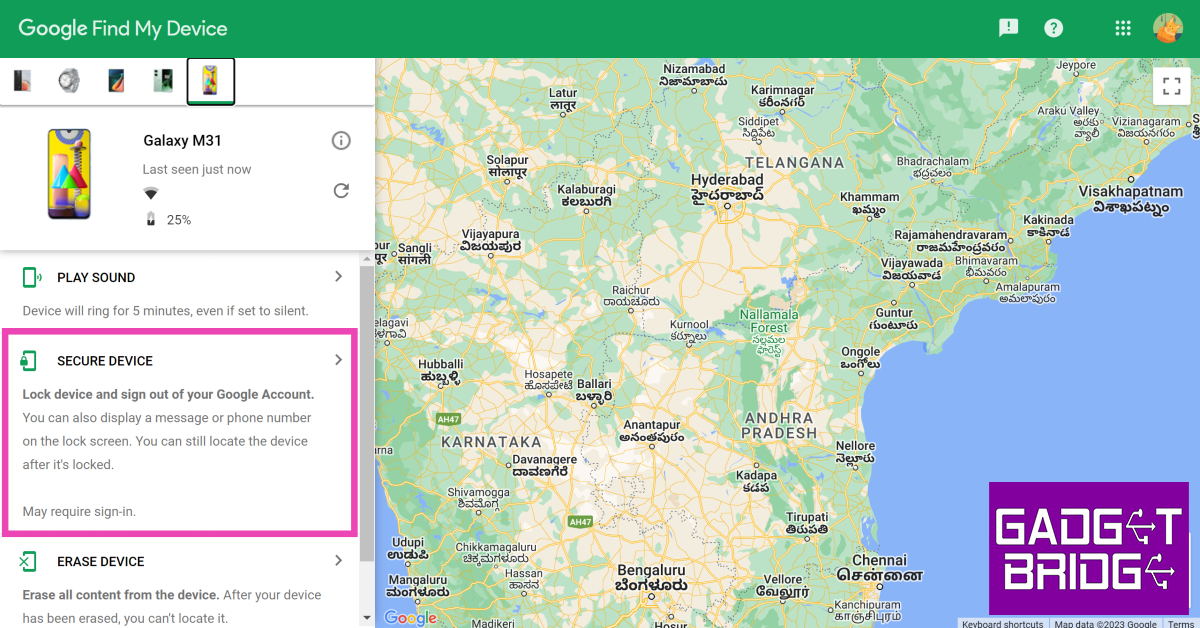Open the help question mark icon

(1053, 28)
